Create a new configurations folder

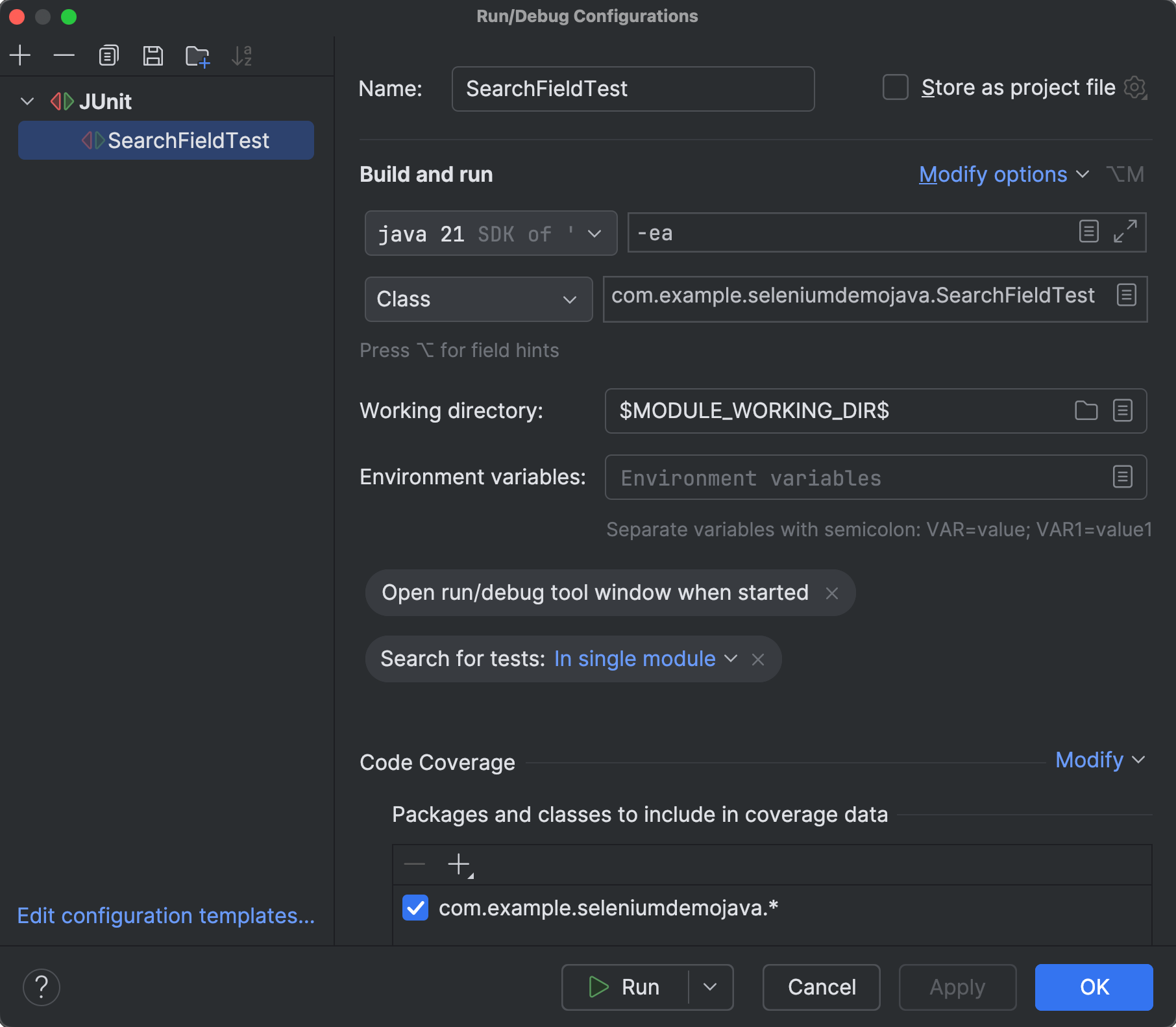[198, 55]
